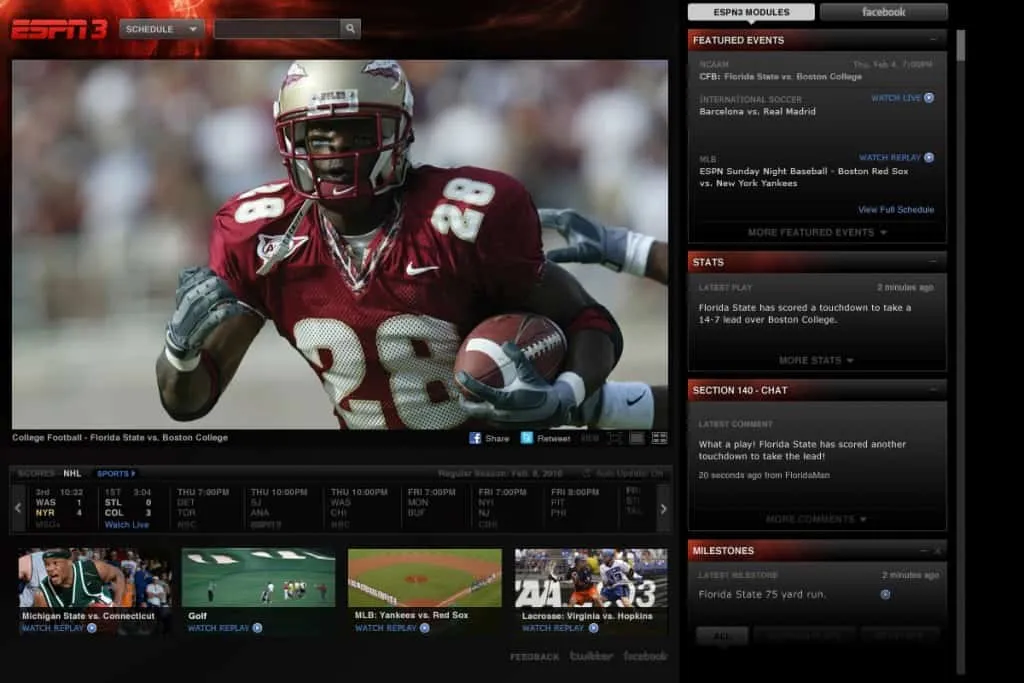The height and width of the screenshot is (683, 1024).
Task: Open CFB: Florida State vs. Boston College event
Action: coord(780,76)
